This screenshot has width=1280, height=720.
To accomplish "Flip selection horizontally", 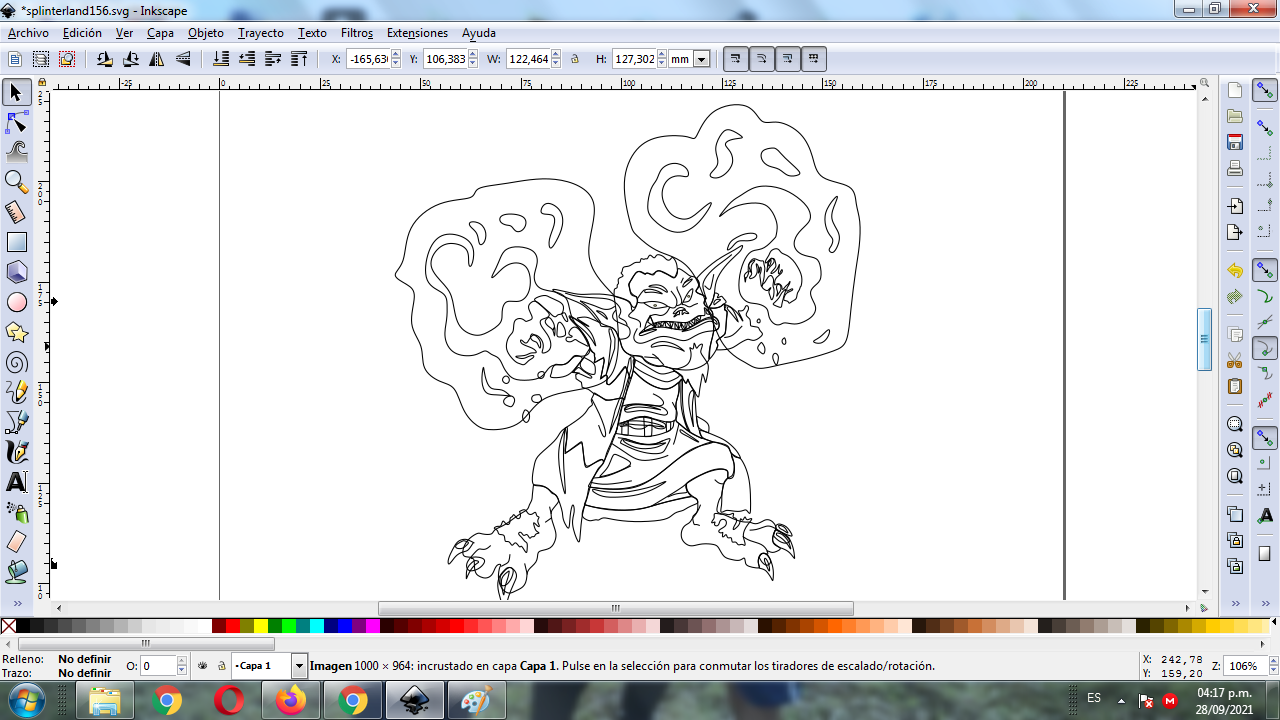I will pos(157,59).
